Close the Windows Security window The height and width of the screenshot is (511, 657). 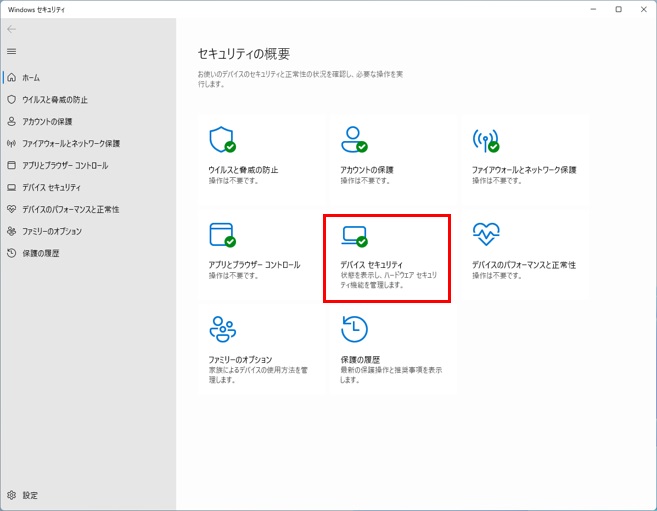644,9
